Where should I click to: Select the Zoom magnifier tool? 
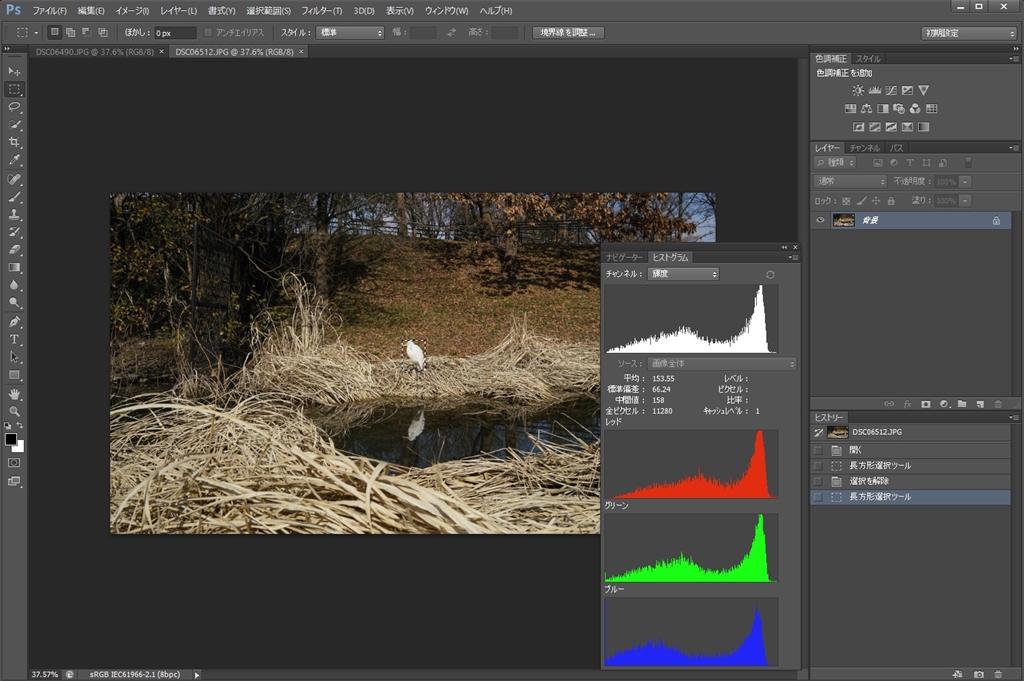tap(15, 411)
